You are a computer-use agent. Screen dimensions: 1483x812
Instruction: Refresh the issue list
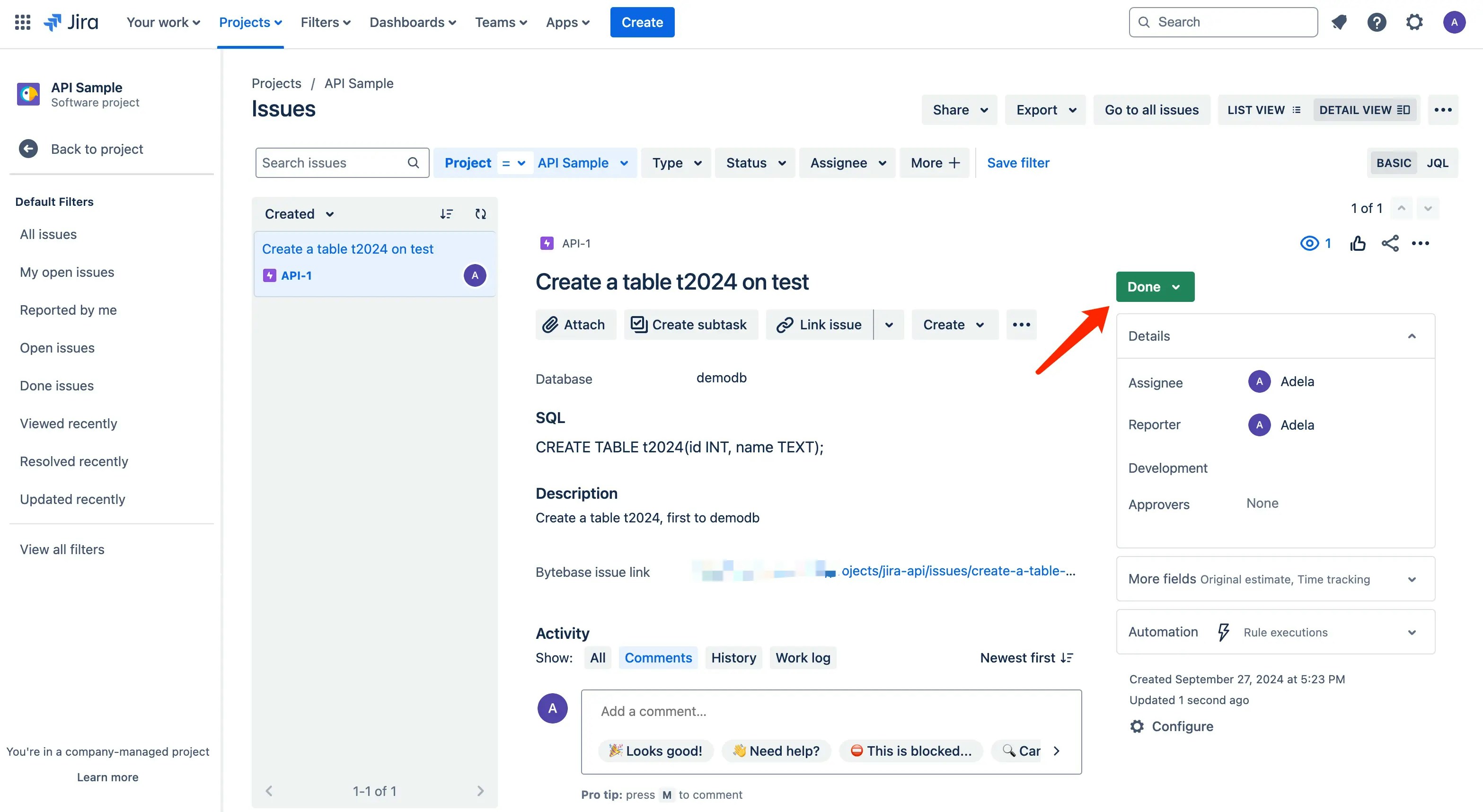click(x=481, y=214)
